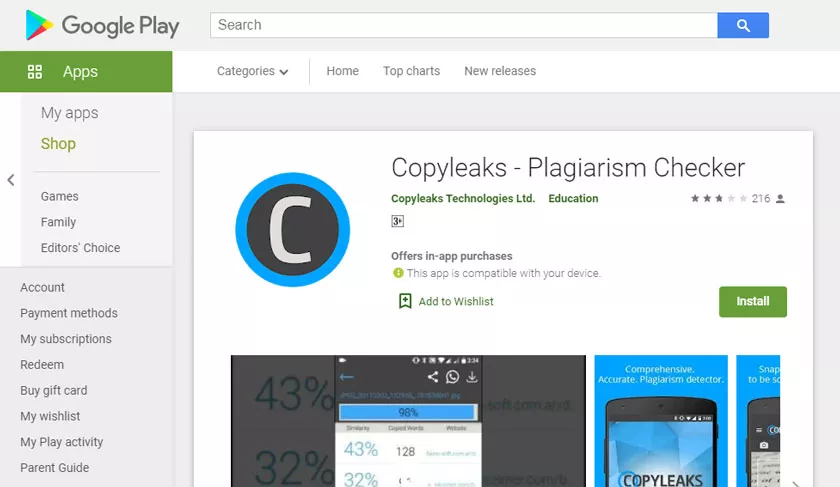Open the Home tab
Image resolution: width=840 pixels, height=487 pixels.
click(343, 71)
